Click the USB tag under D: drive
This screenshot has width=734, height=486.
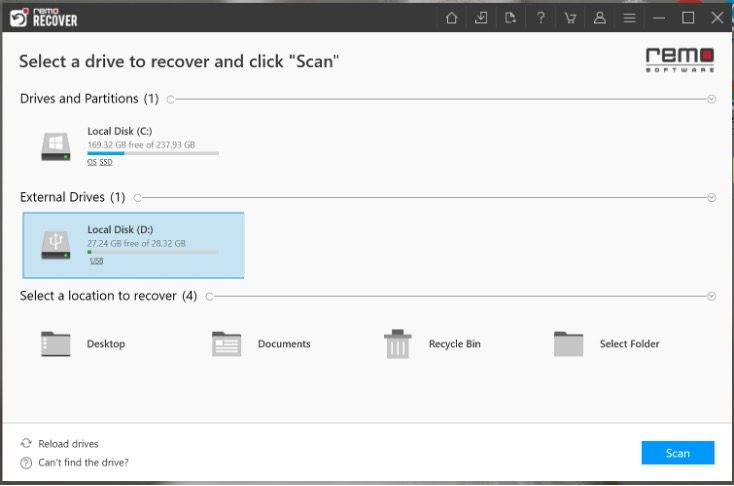click(x=96, y=261)
